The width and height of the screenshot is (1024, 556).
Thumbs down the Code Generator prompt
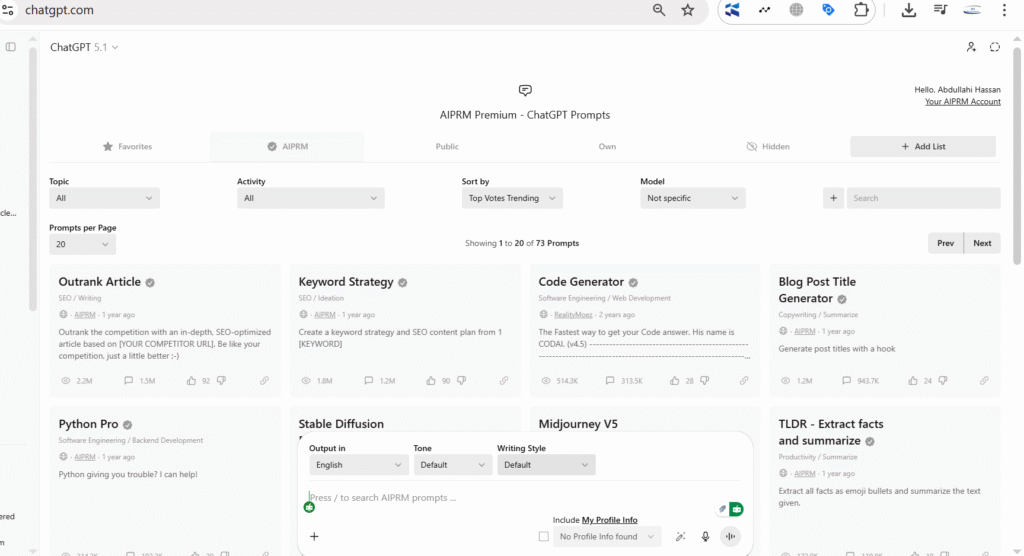coord(705,380)
